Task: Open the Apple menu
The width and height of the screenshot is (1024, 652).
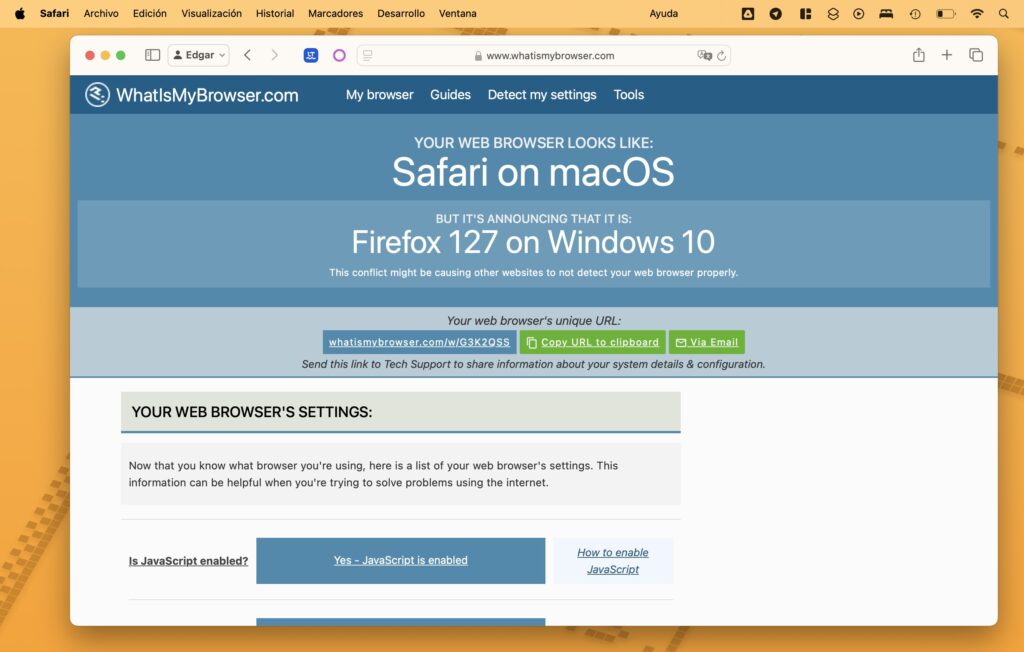Action: coord(20,13)
